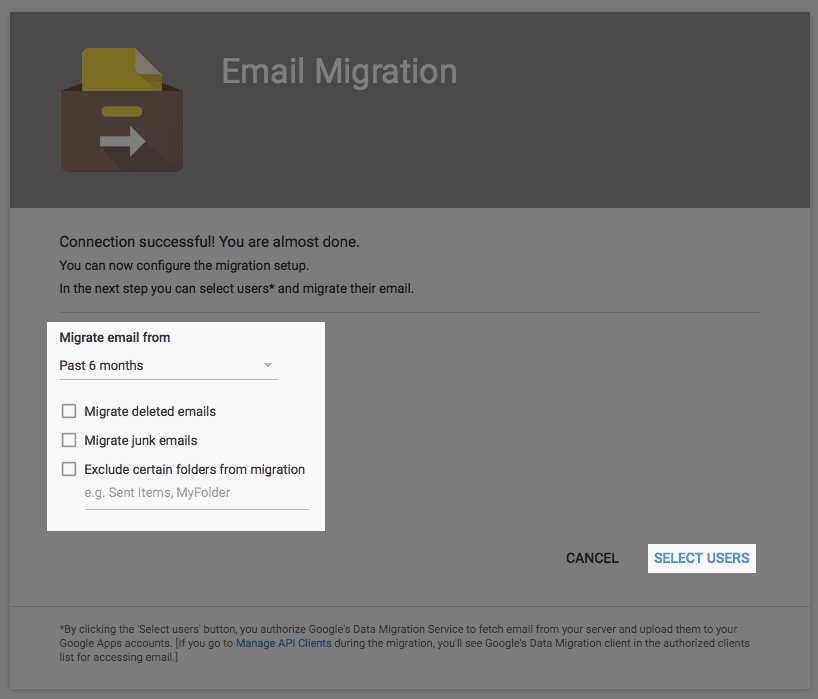Click CANCEL to abort the migration setup

pos(591,558)
